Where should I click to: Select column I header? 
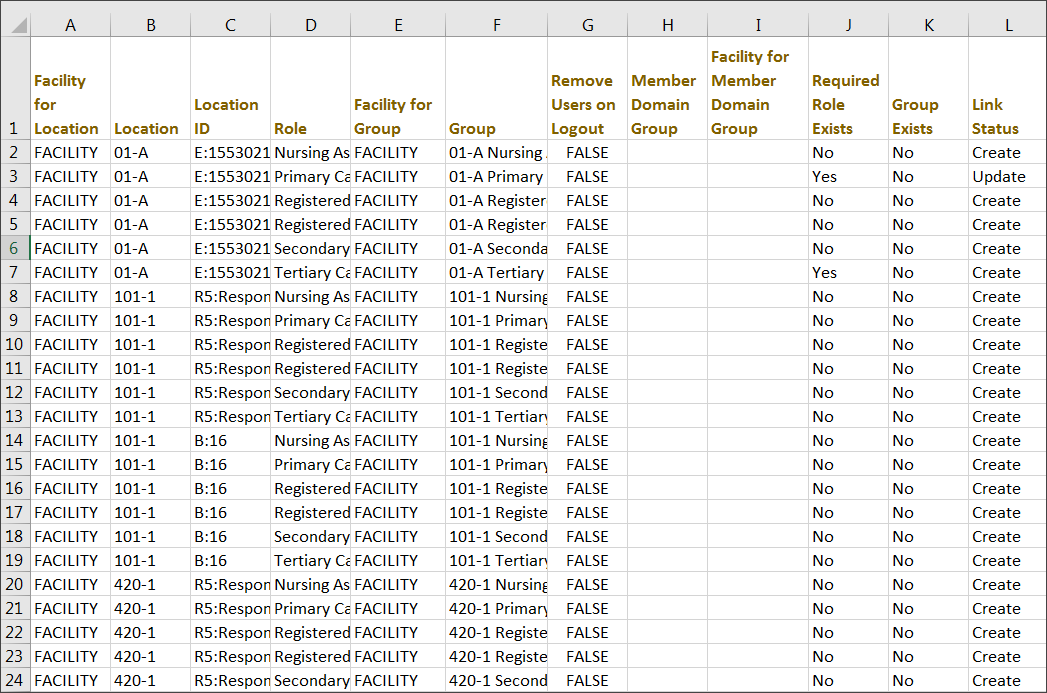(x=758, y=25)
